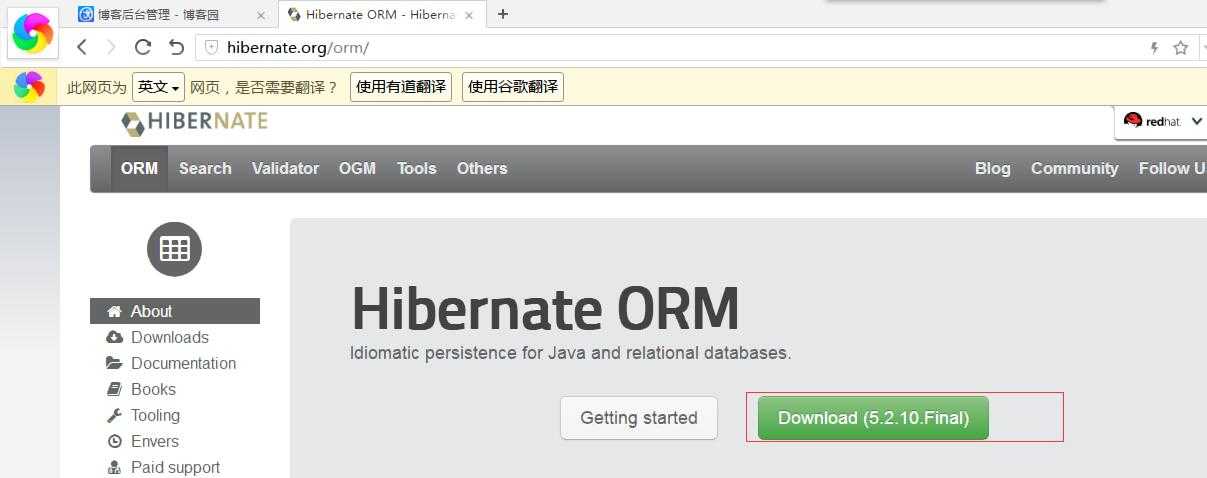The height and width of the screenshot is (478, 1207).
Task: Click Download (5.2.10.Final) green button
Action: point(873,418)
